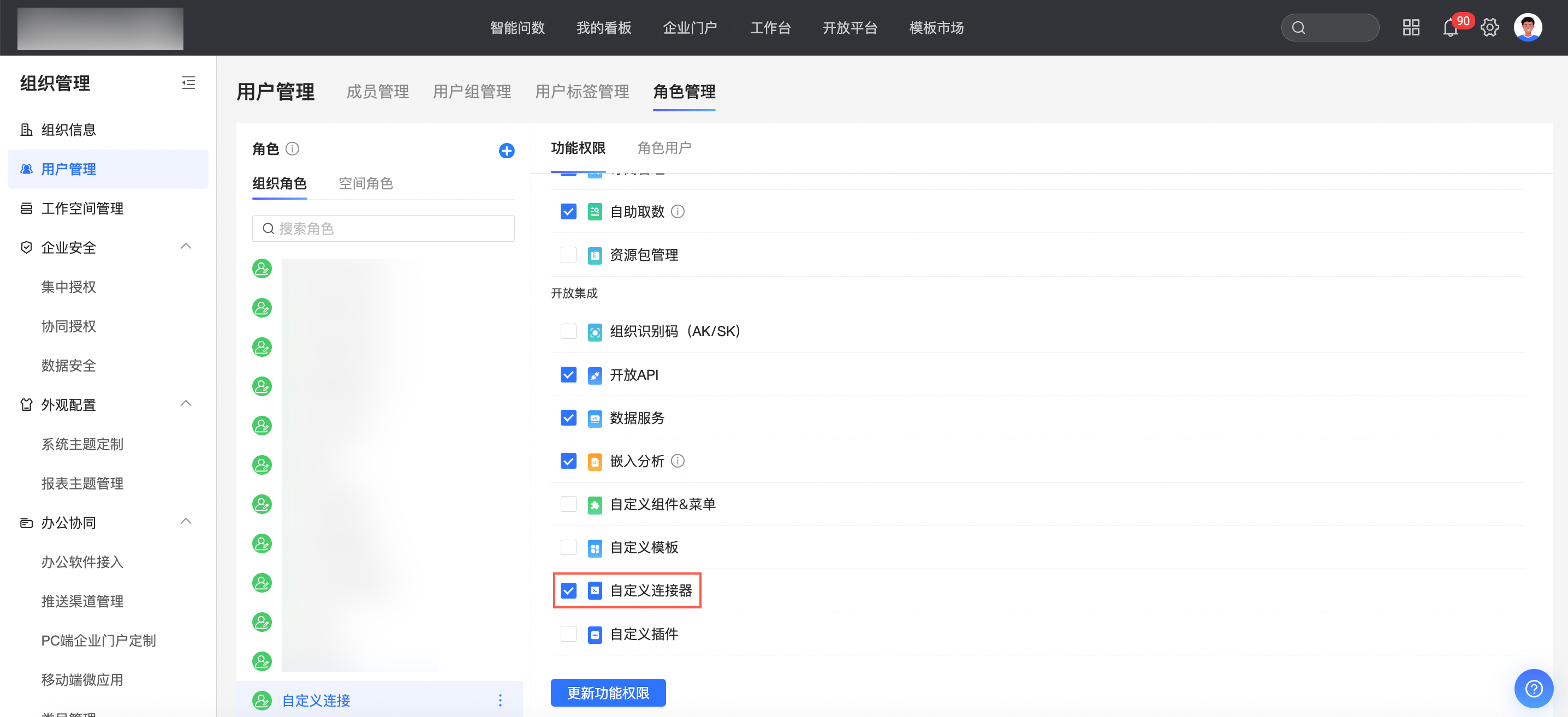The width and height of the screenshot is (1568, 717).
Task: Uncheck the 自定义连接器 checkbox
Action: click(568, 590)
